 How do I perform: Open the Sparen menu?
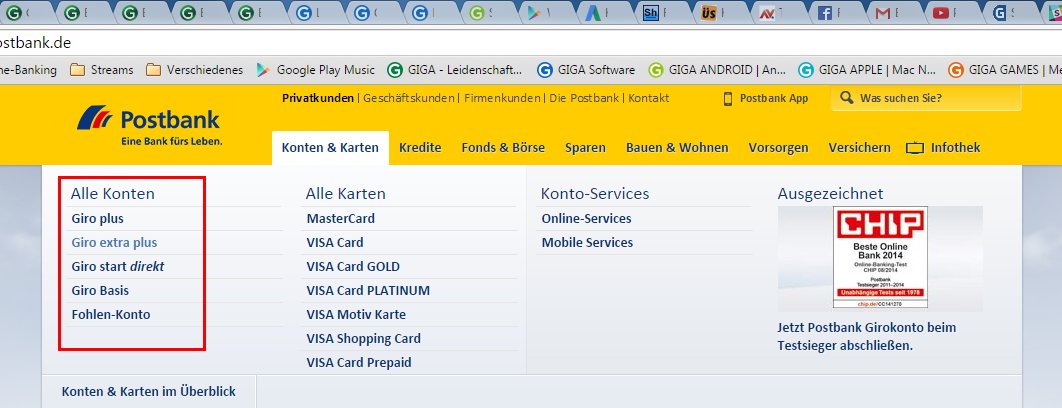[585, 148]
